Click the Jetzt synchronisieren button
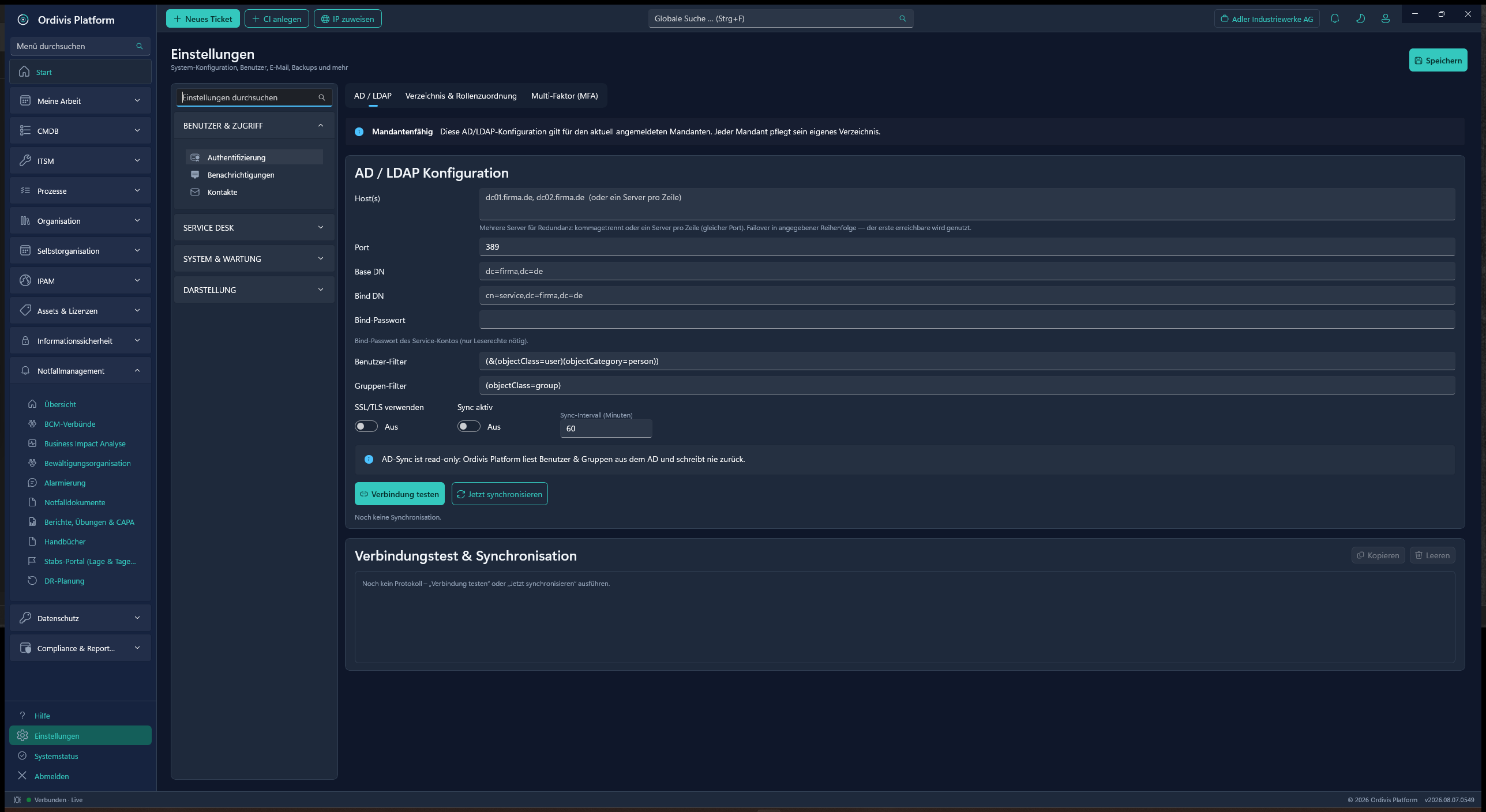This screenshot has width=1486, height=812. pos(500,494)
